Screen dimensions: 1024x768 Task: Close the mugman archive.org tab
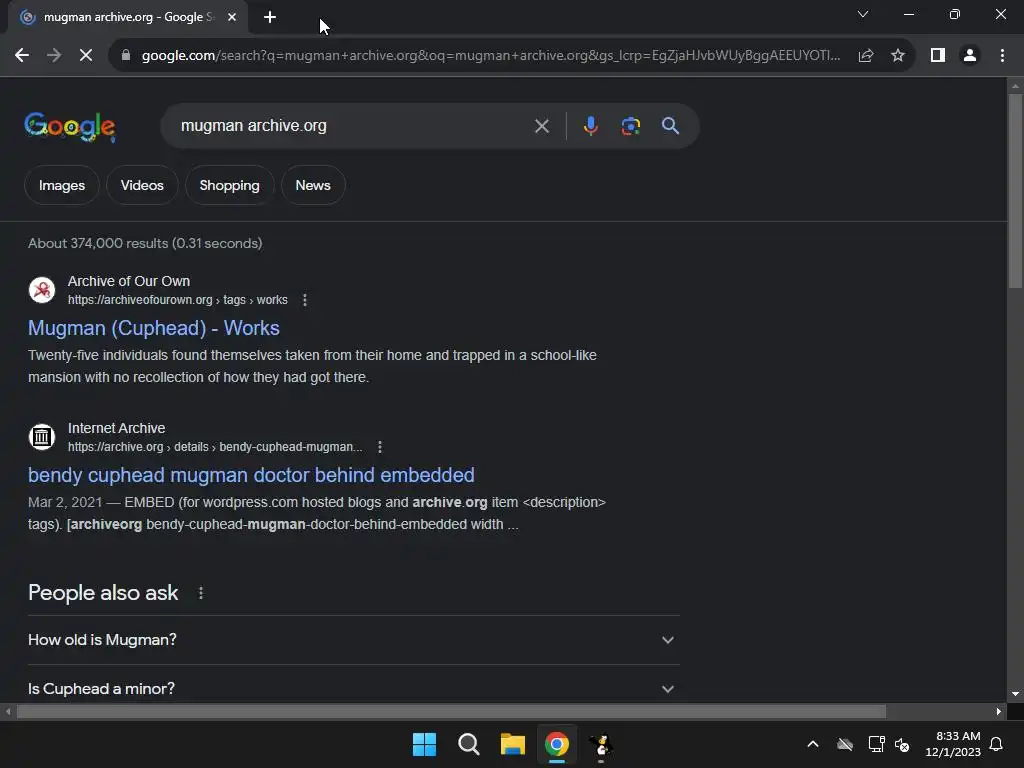[x=232, y=17]
